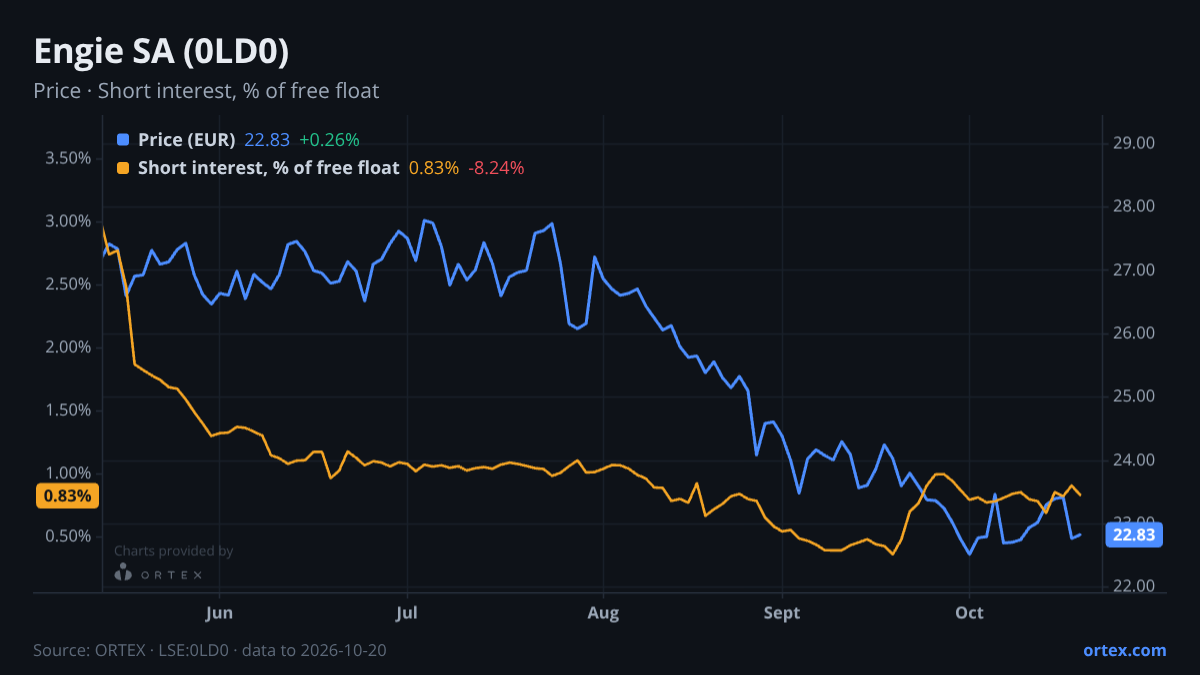Screen dimensions: 1200x675
Task: Click the 1.00% left axis label
Action: click(x=68, y=473)
